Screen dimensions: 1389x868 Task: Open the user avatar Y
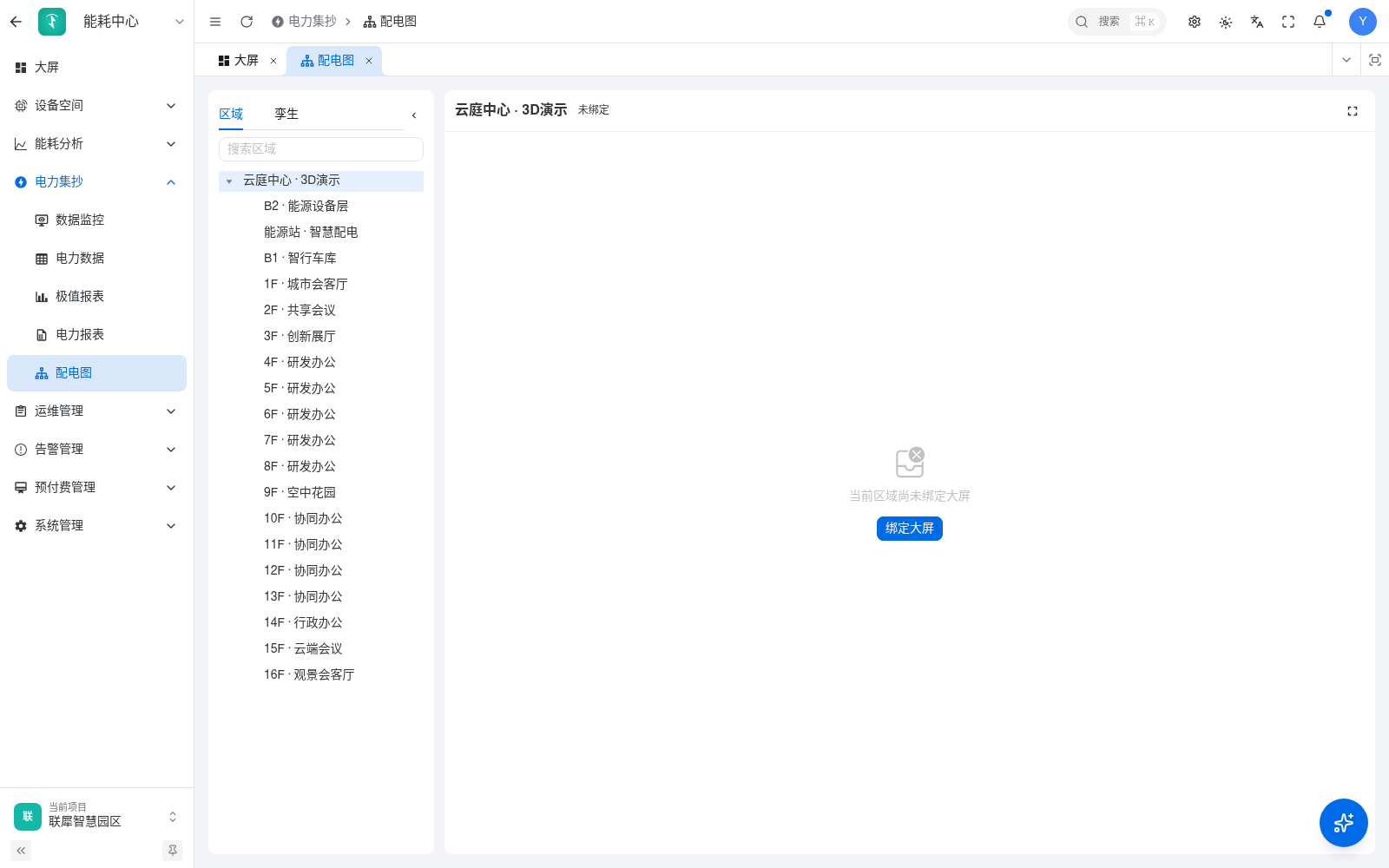[1363, 22]
